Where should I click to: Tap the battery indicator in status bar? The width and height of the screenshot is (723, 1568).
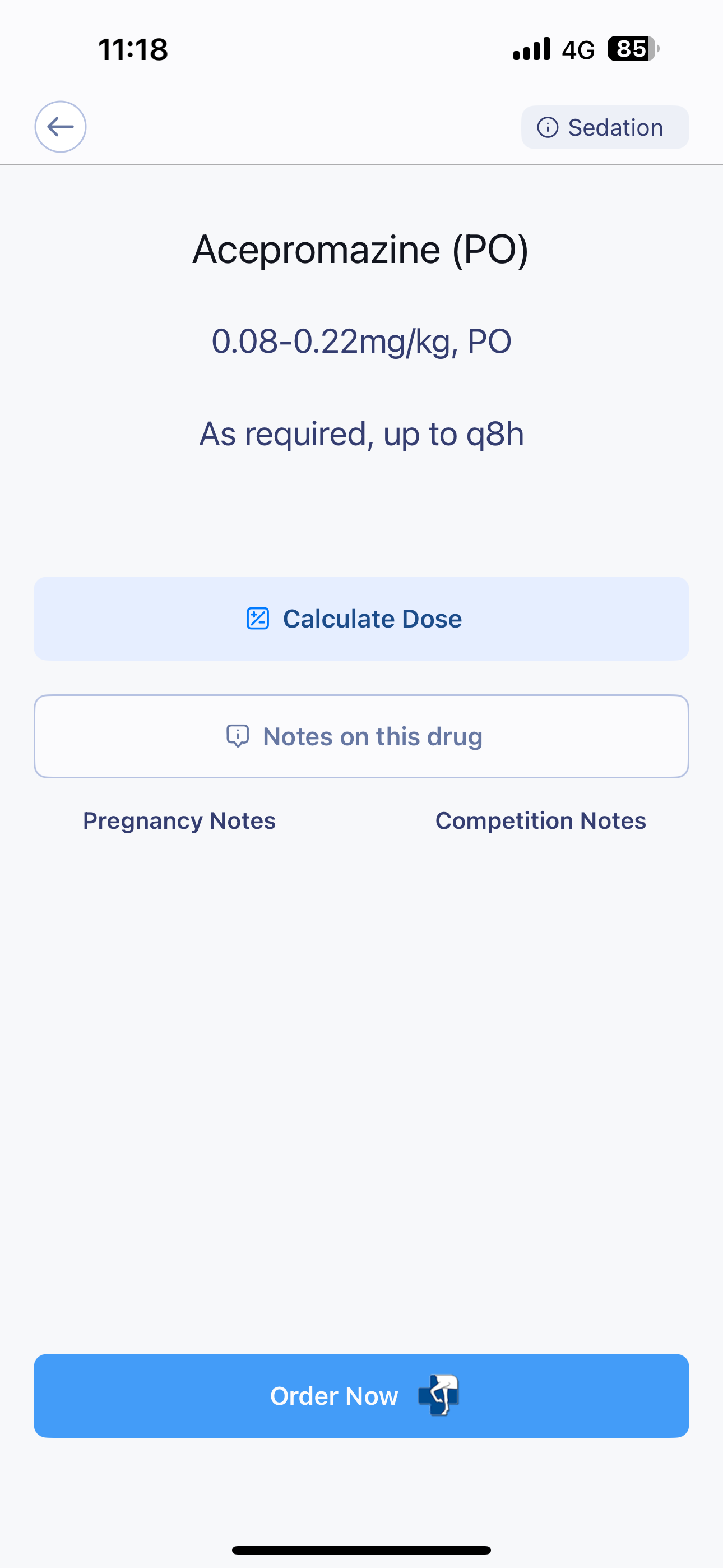point(633,49)
